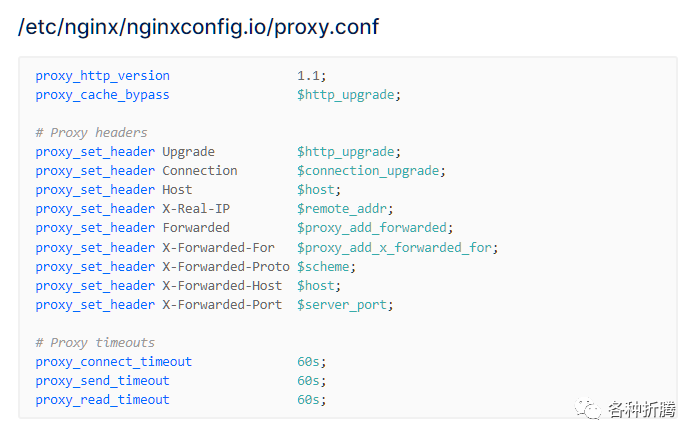This screenshot has width=698, height=440.
Task: Click the $proxy_add_x_forwarded_for variable
Action: (394, 248)
